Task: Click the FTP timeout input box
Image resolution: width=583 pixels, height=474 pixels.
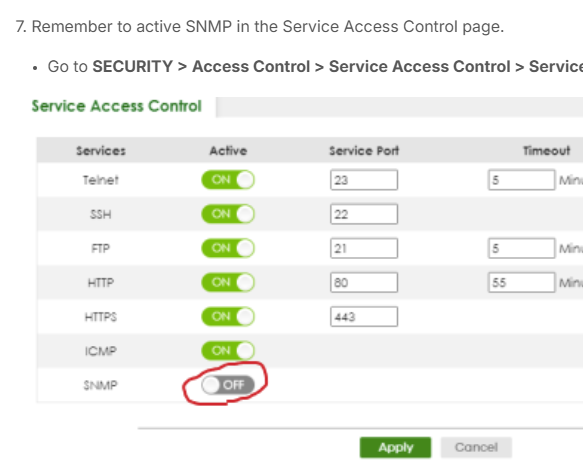Action: [x=522, y=248]
